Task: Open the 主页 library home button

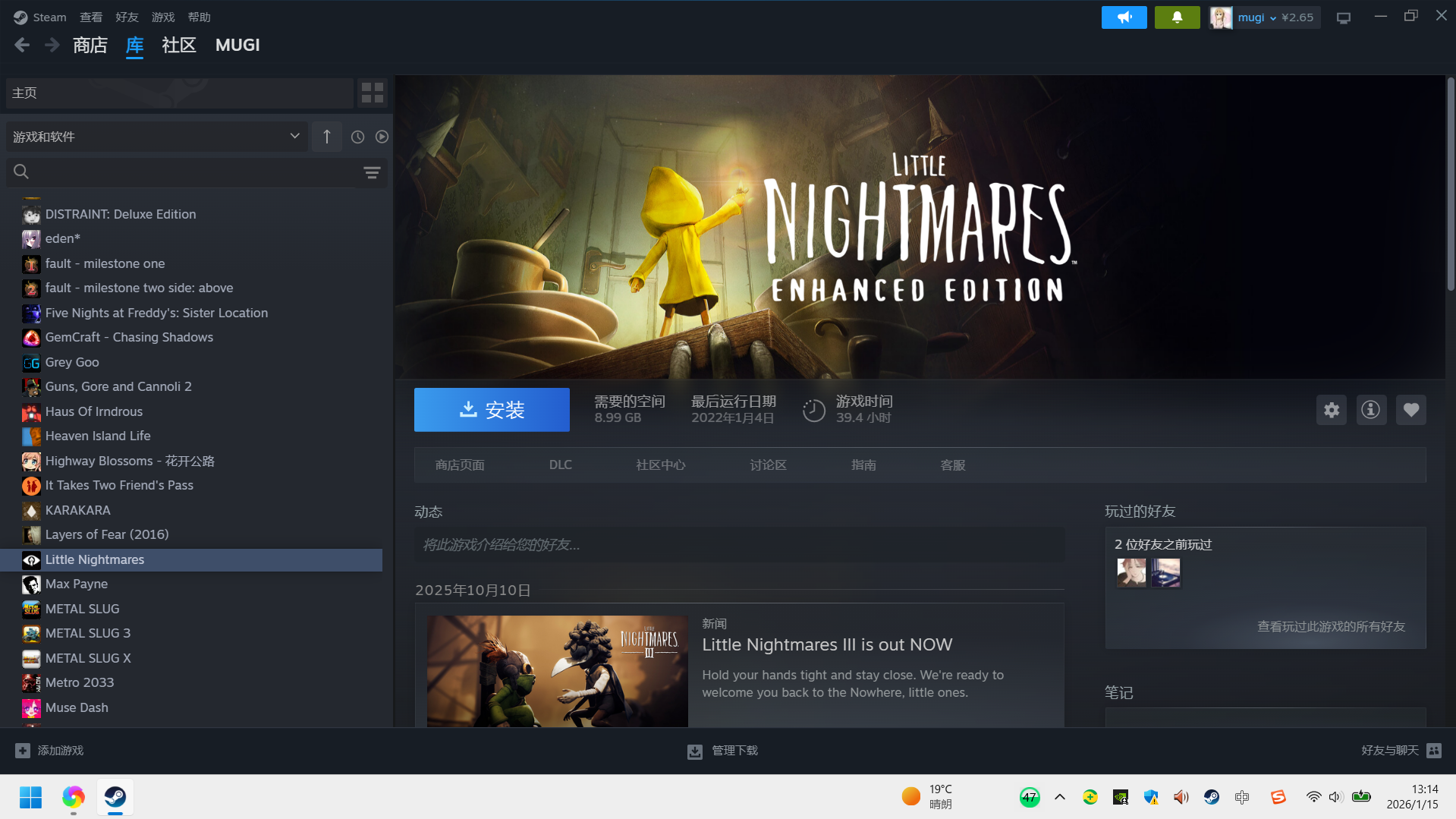Action: 180,93
